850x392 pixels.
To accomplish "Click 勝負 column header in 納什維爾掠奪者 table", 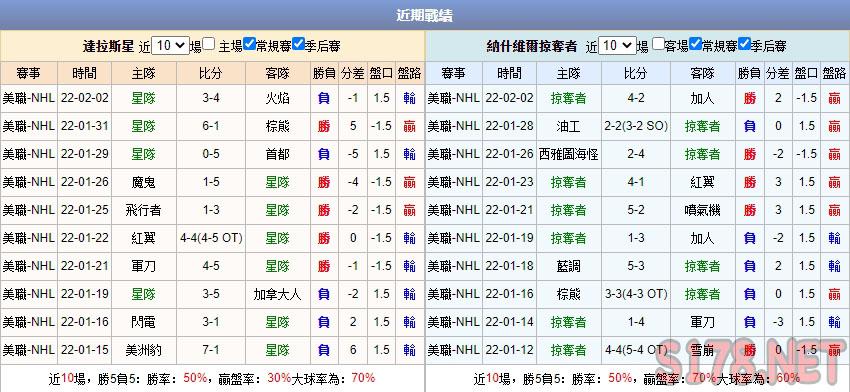I will point(750,73).
